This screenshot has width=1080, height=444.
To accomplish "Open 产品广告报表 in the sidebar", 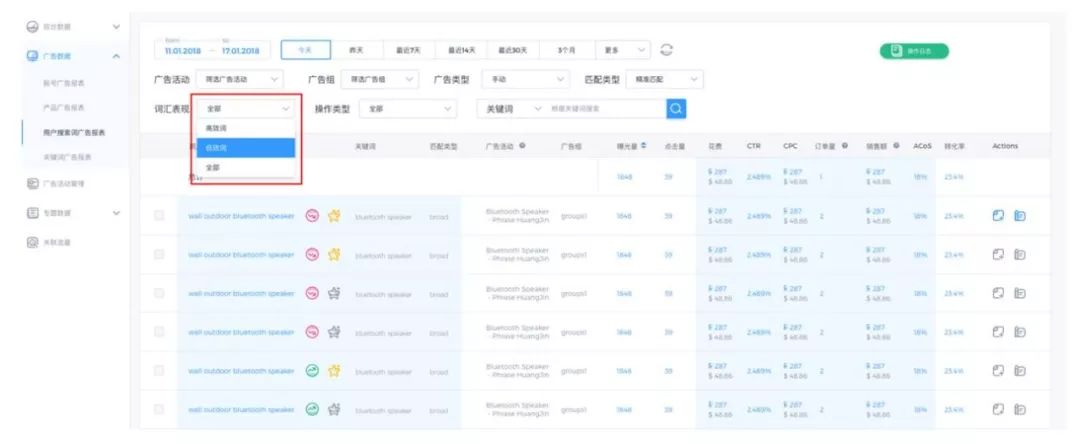I will pyautogui.click(x=63, y=107).
